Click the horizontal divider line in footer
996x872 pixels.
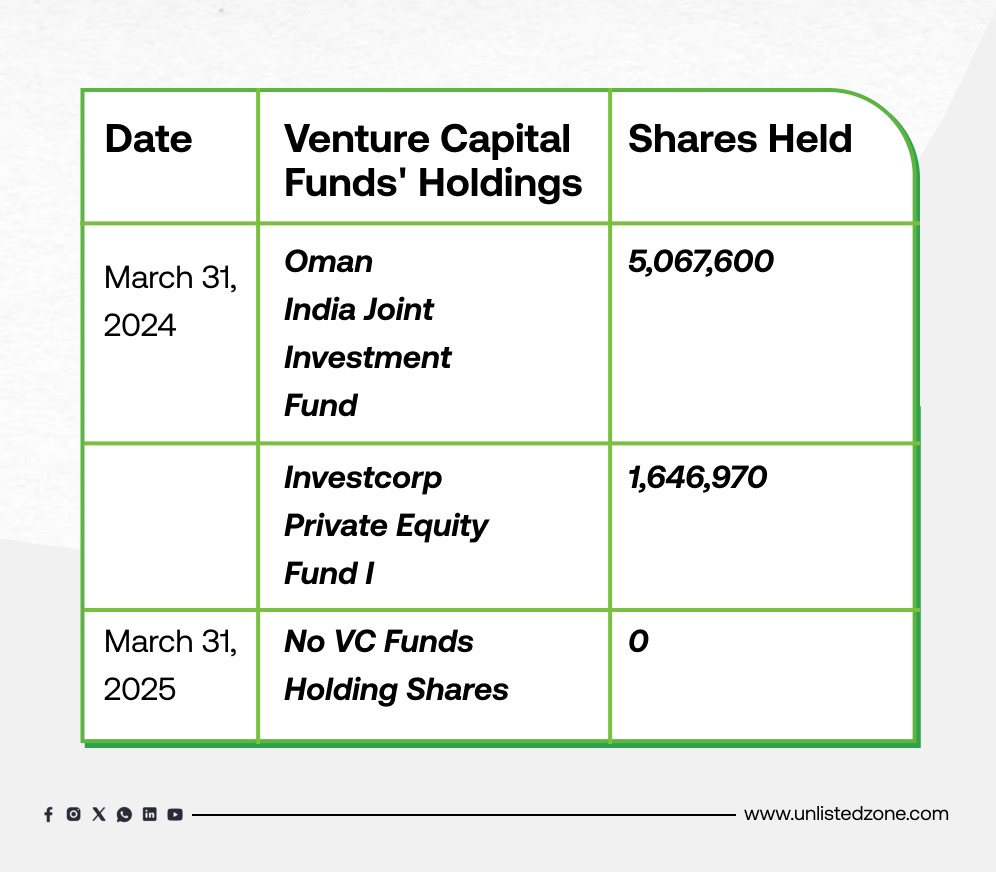462,815
